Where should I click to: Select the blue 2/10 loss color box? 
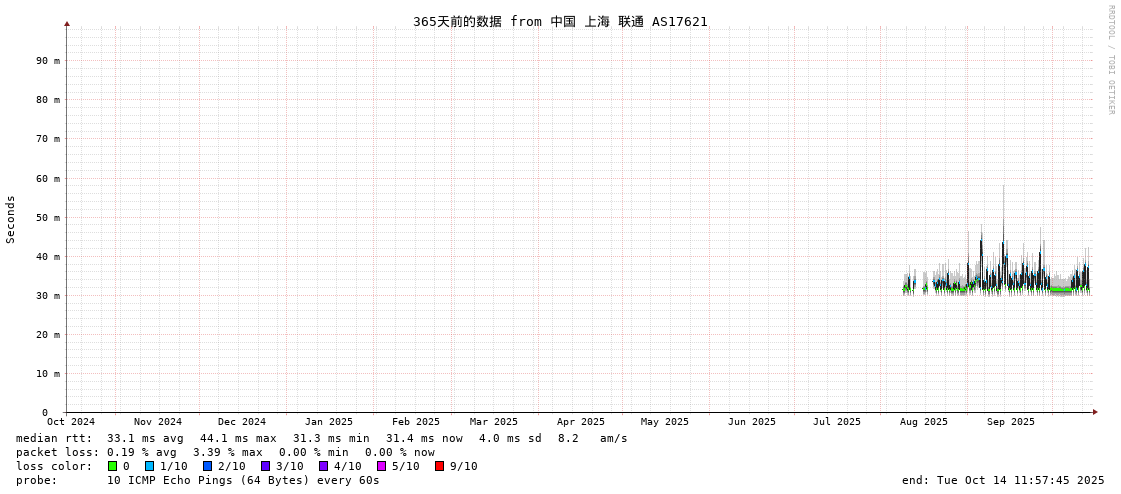click(208, 466)
